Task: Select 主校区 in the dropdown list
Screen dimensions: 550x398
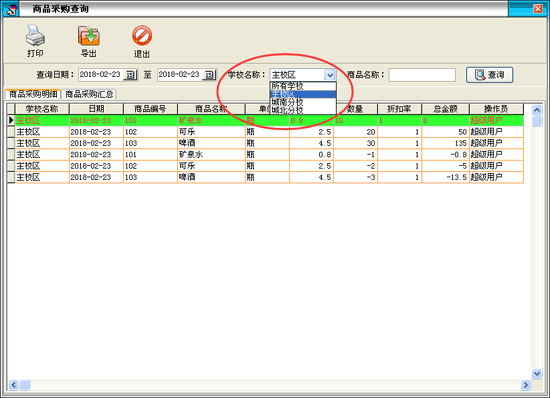Action: click(x=303, y=94)
